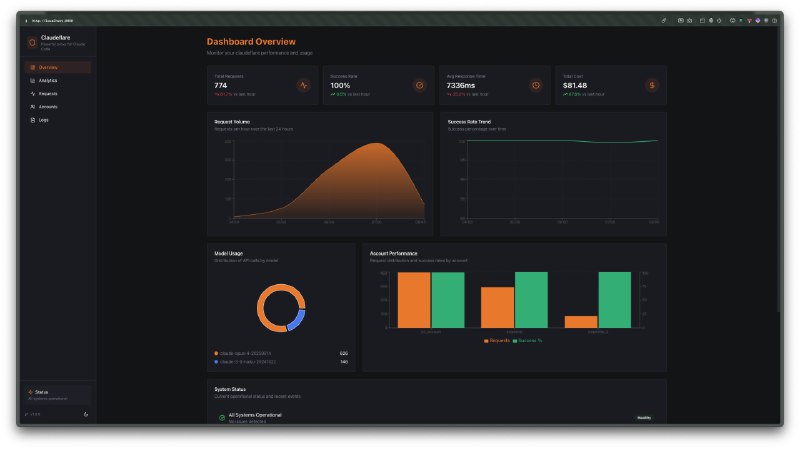Click the green All Systems Operational check icon
Viewport: 800px width, 449px height.
coord(222,417)
